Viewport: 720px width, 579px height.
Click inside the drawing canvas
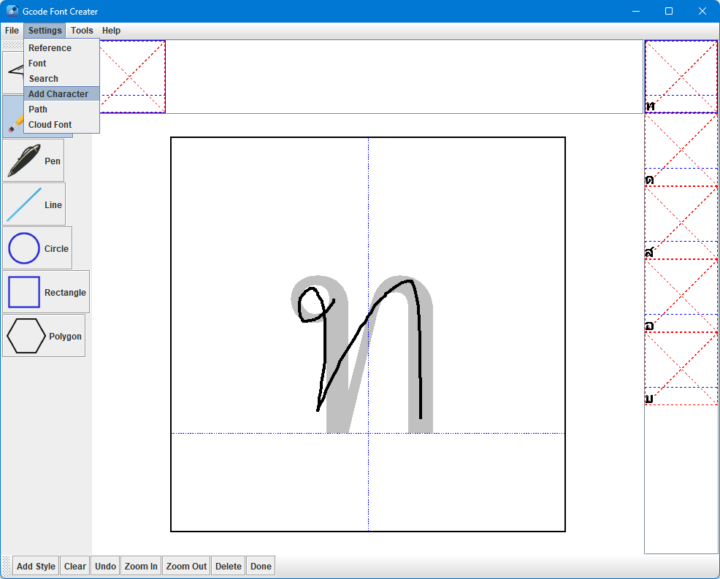[x=368, y=334]
